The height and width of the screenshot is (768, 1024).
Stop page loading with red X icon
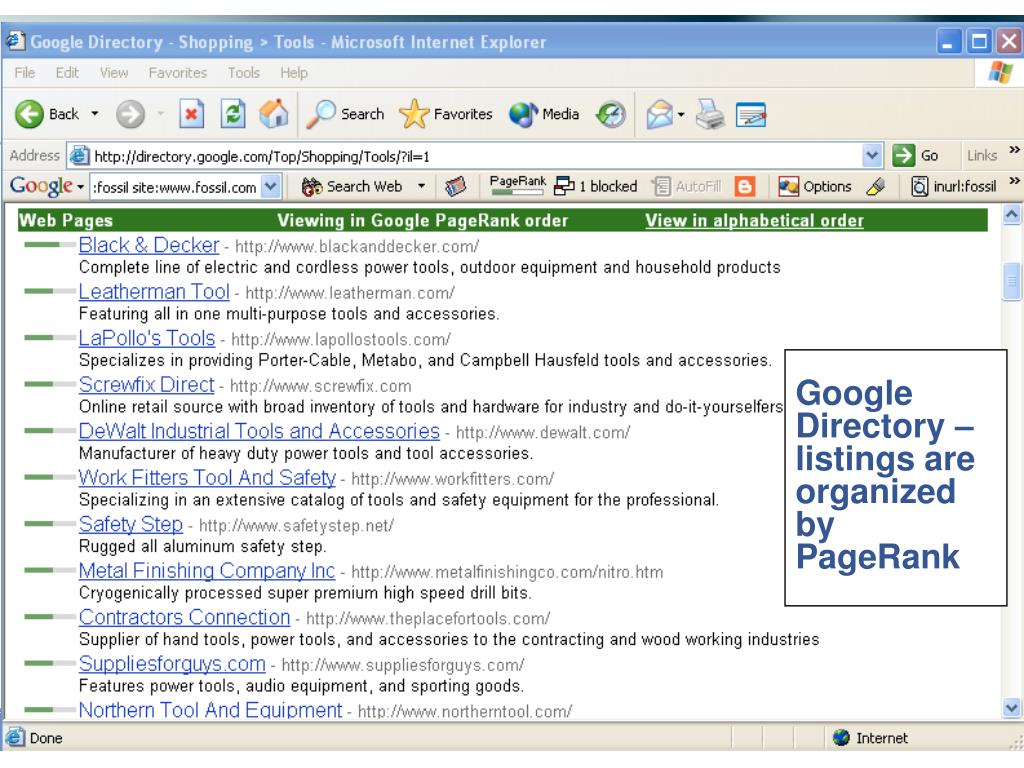[191, 114]
